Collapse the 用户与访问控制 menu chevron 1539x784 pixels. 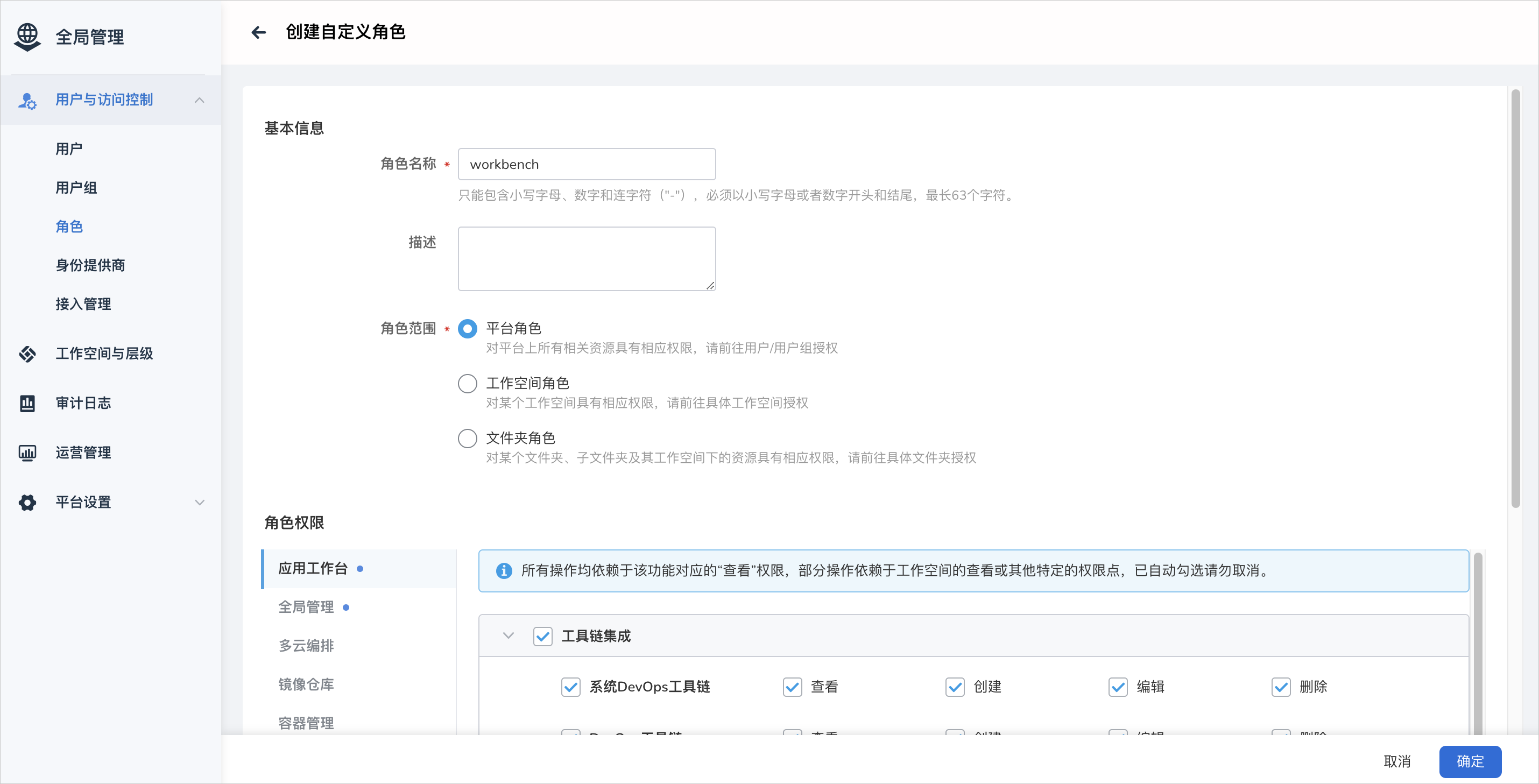pyautogui.click(x=200, y=100)
